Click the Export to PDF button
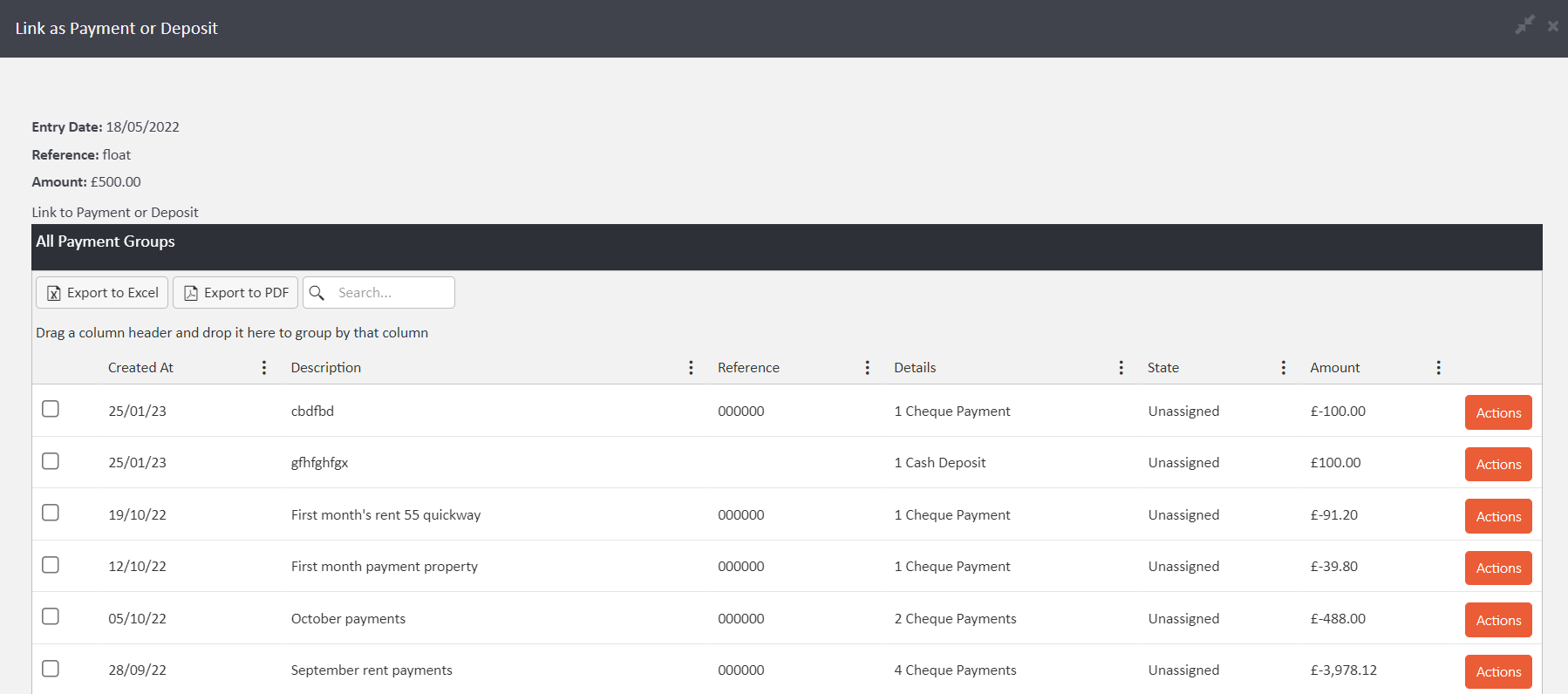Viewport: 1568px width, 694px height. (235, 293)
